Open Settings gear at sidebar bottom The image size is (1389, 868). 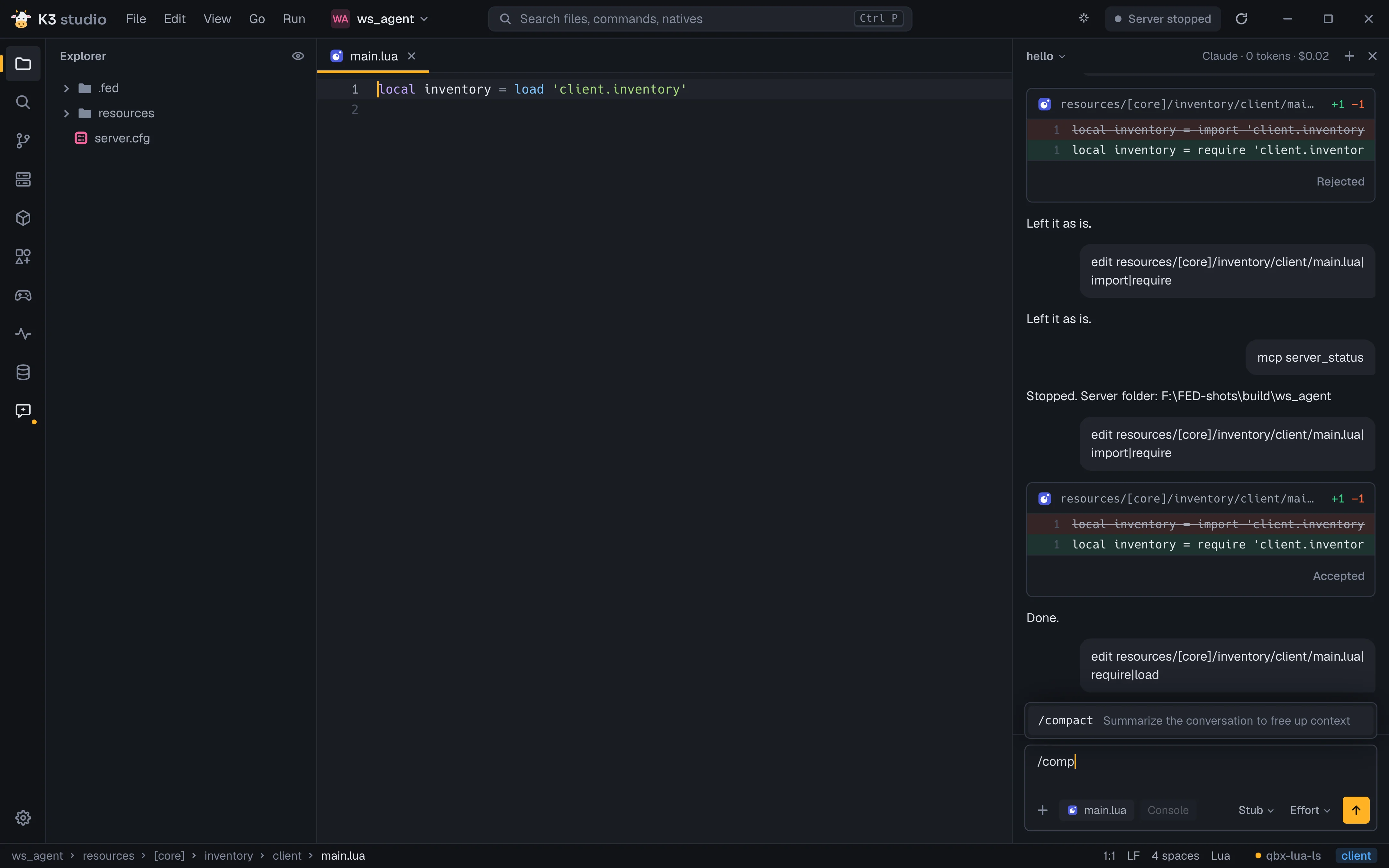tap(23, 818)
